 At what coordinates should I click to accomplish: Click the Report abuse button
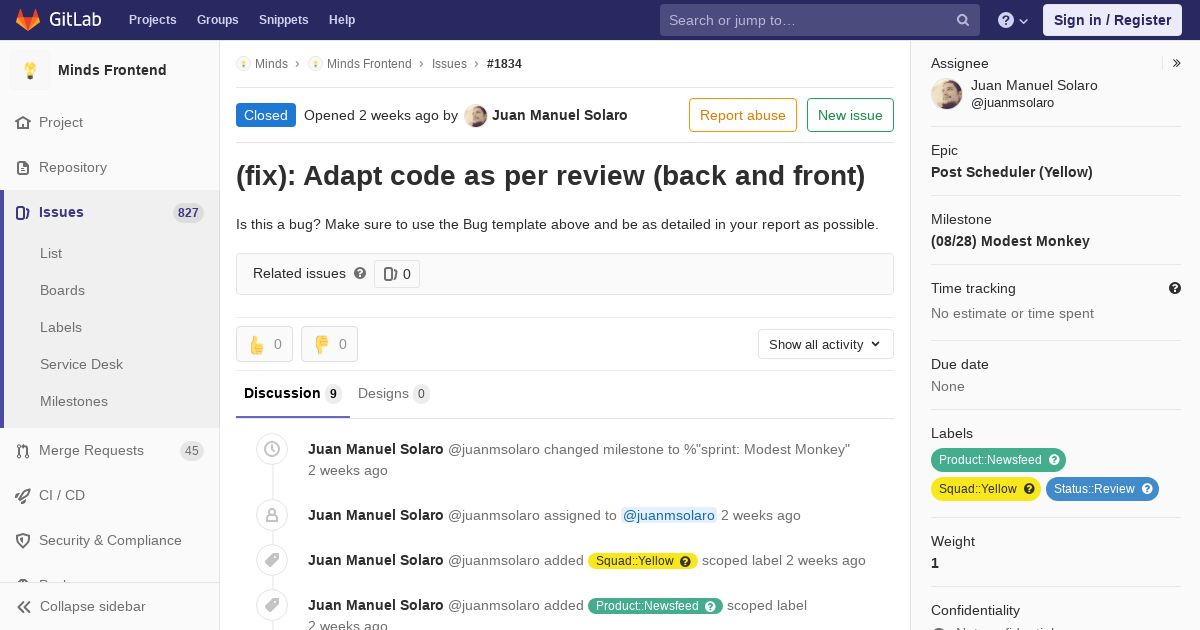[x=743, y=115]
